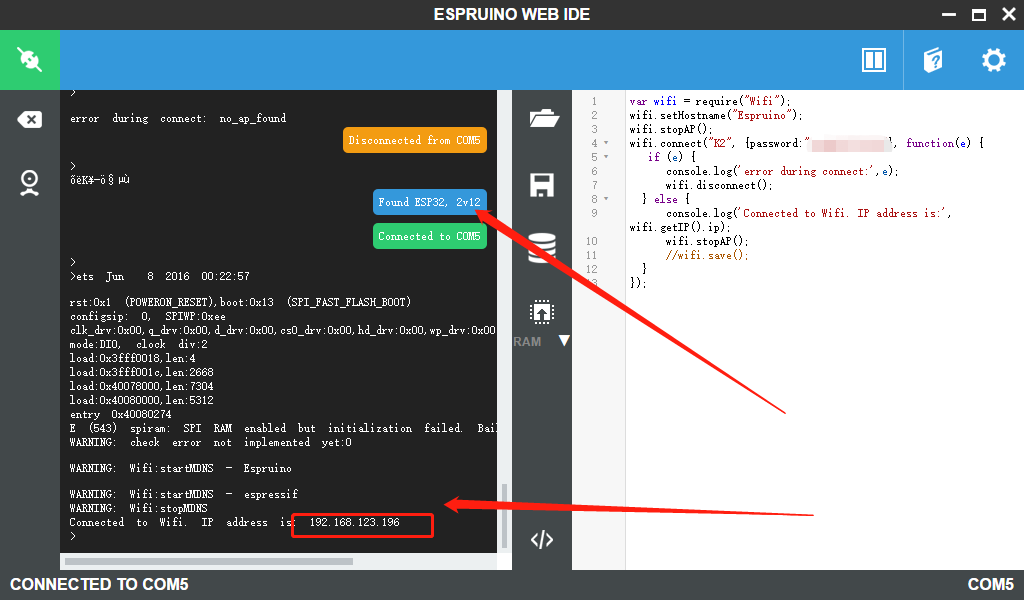This screenshot has width=1024, height=600.
Task: Switch editor mode with the code brackets icon
Action: click(x=542, y=539)
